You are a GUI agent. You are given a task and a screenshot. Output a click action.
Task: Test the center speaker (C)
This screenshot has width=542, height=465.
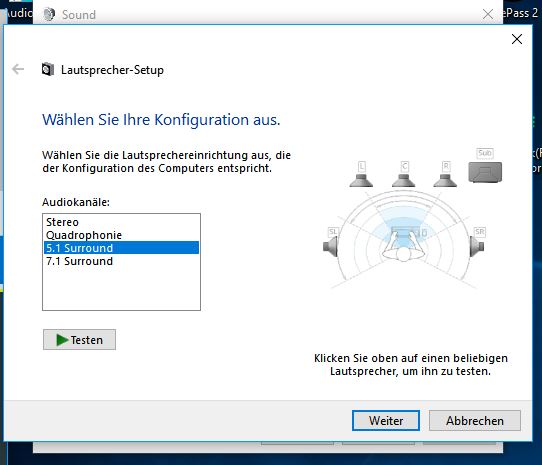403,179
